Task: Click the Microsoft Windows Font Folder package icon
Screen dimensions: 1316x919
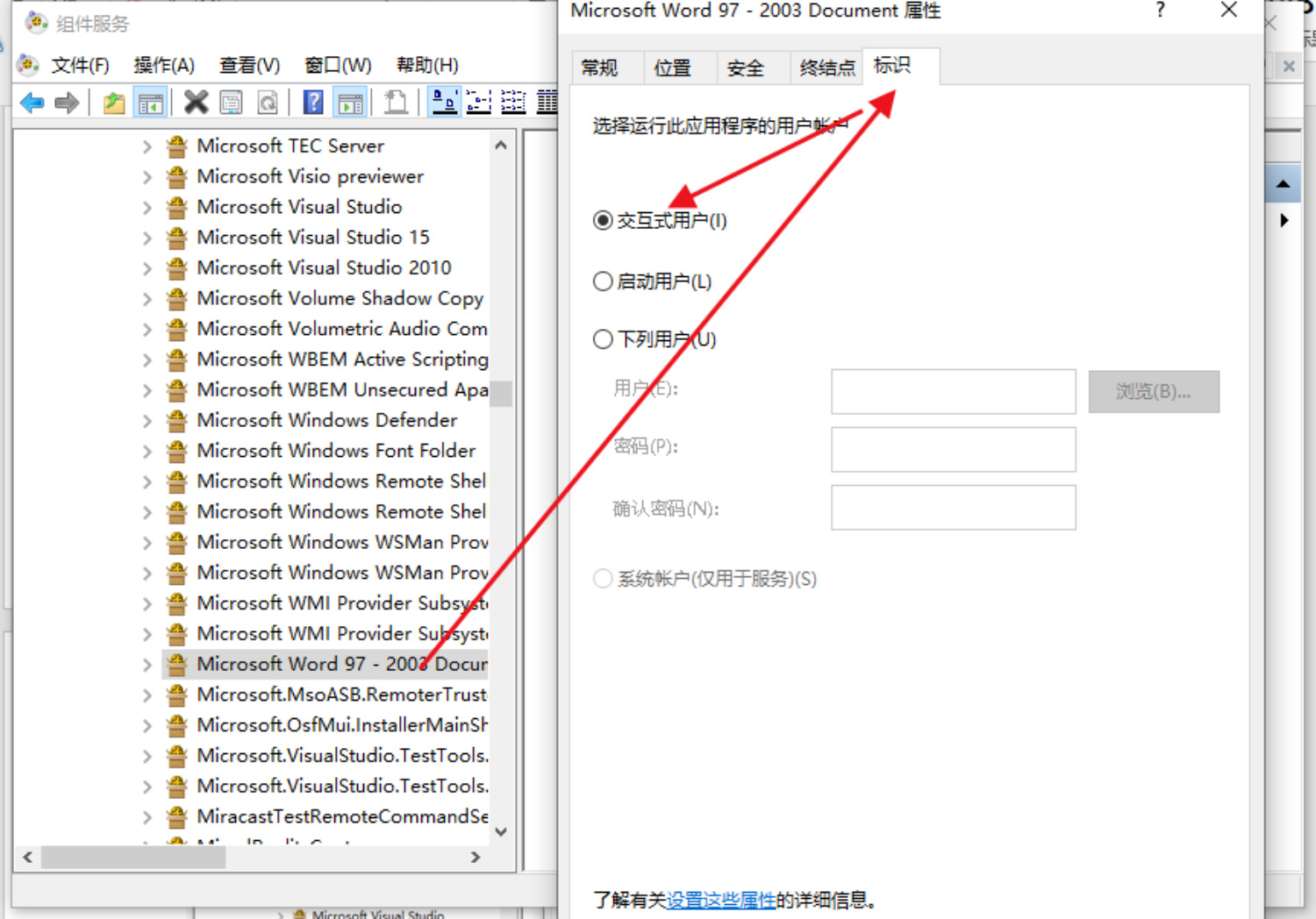Action: point(177,451)
